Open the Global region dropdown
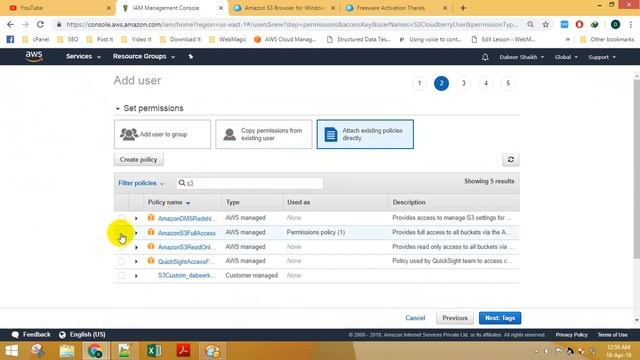 point(566,57)
